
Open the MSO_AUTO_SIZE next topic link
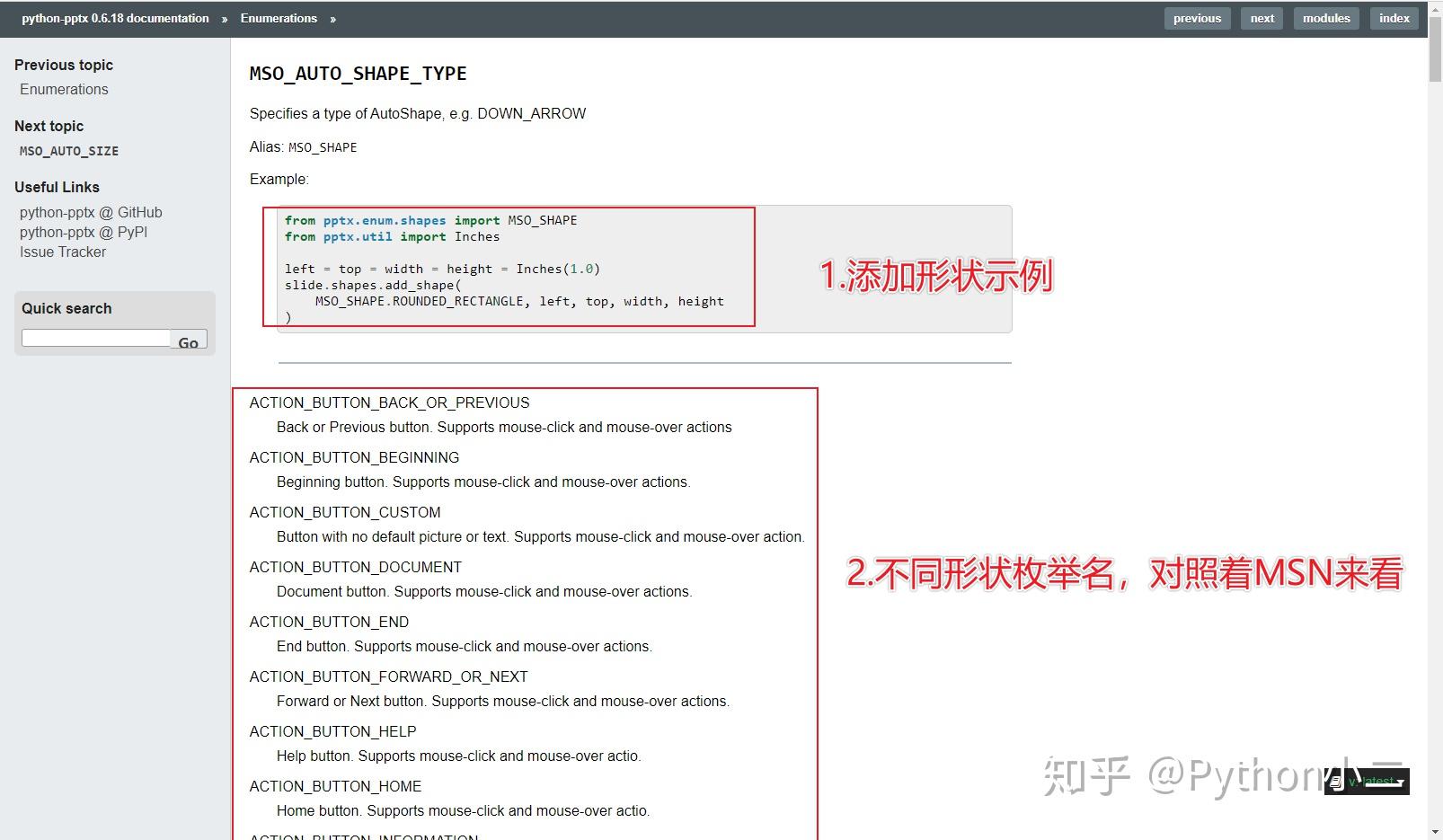68,151
